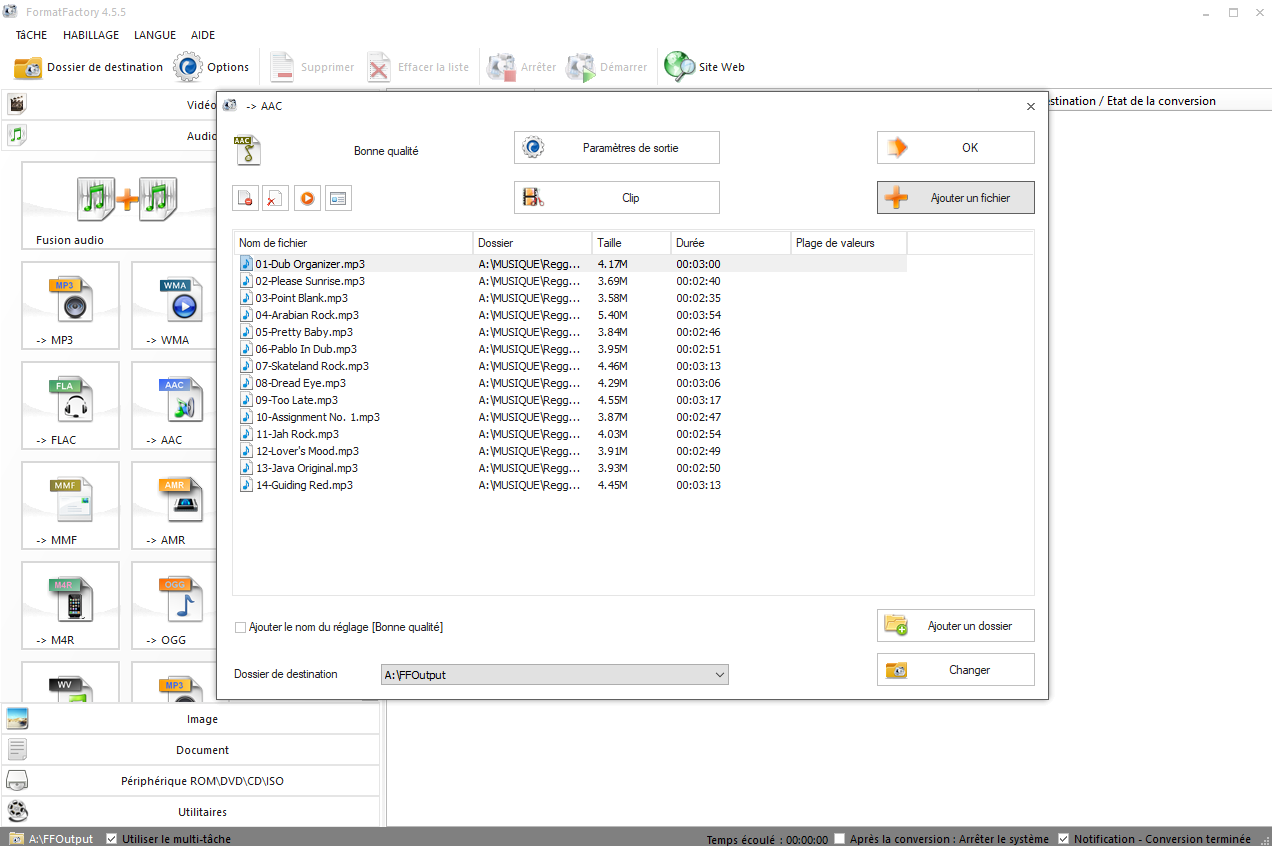Viewport: 1272px width, 846px height.
Task: Open the media file info icon
Action: coord(338,198)
